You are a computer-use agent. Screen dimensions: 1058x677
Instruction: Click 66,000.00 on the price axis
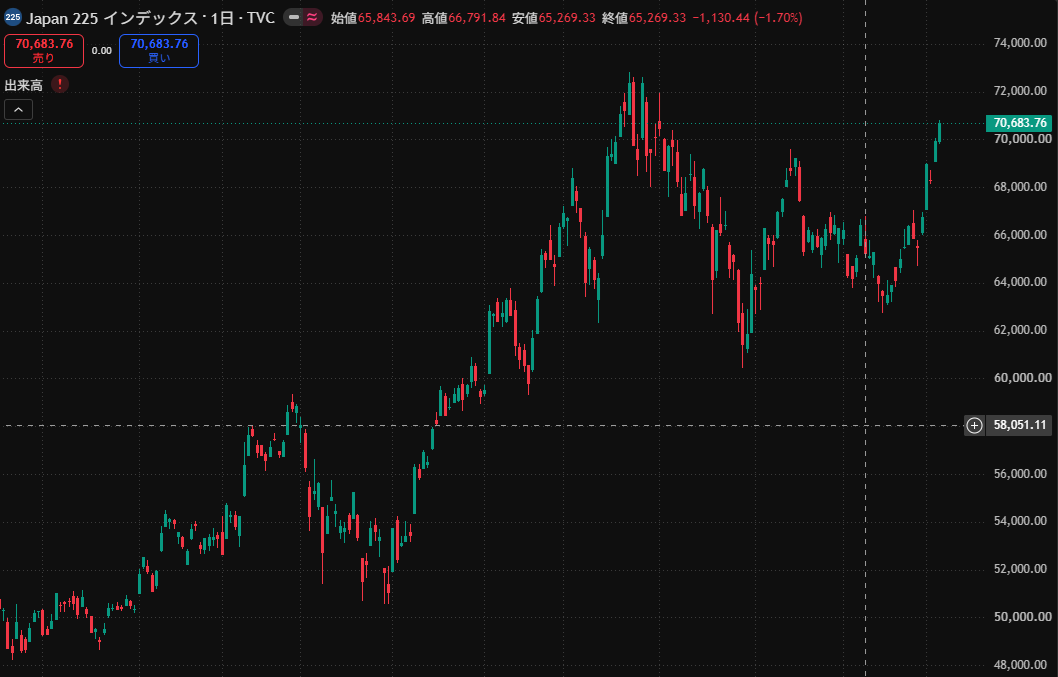1022,235
